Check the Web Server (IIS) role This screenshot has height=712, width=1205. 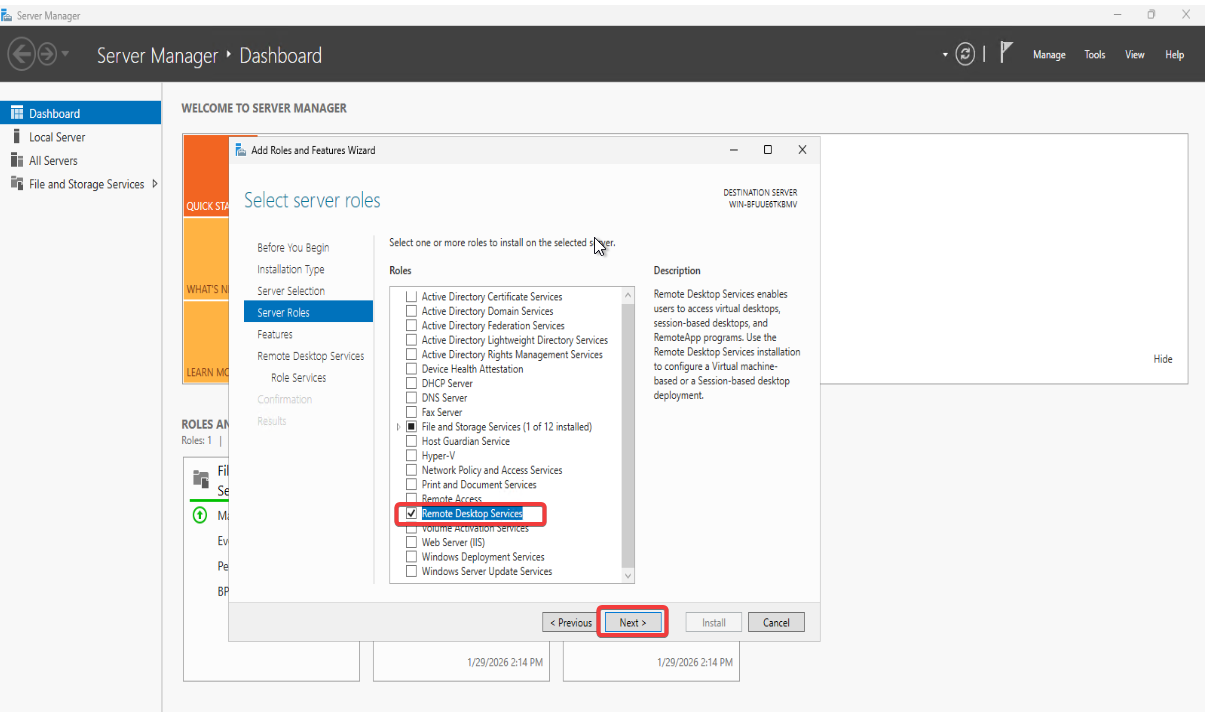coord(411,542)
